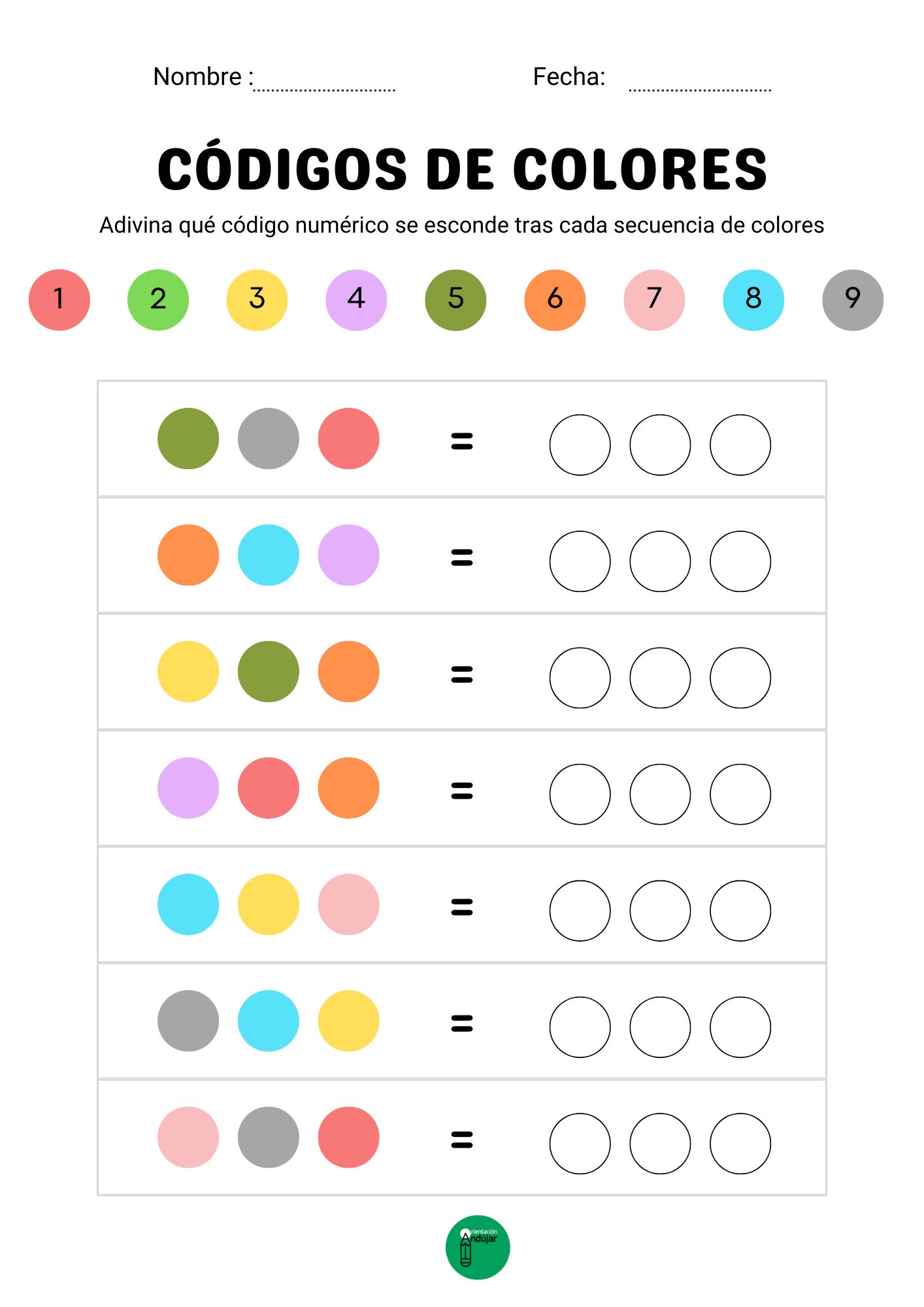The width and height of the screenshot is (924, 1307).
Task: Select the olive legend circle numbered 5
Action: [455, 300]
